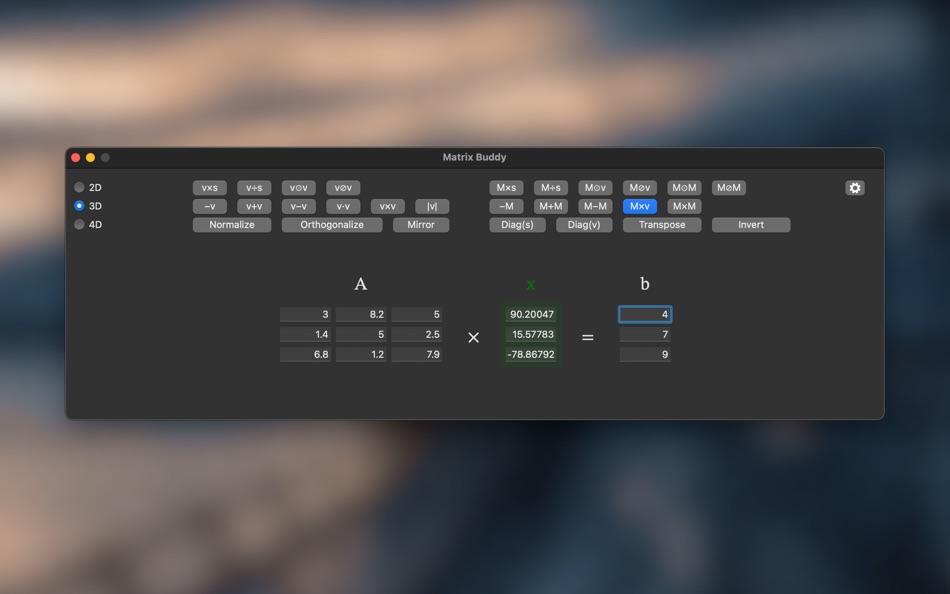
Task: Edit matrix A cell containing 1.2
Action: tap(361, 355)
